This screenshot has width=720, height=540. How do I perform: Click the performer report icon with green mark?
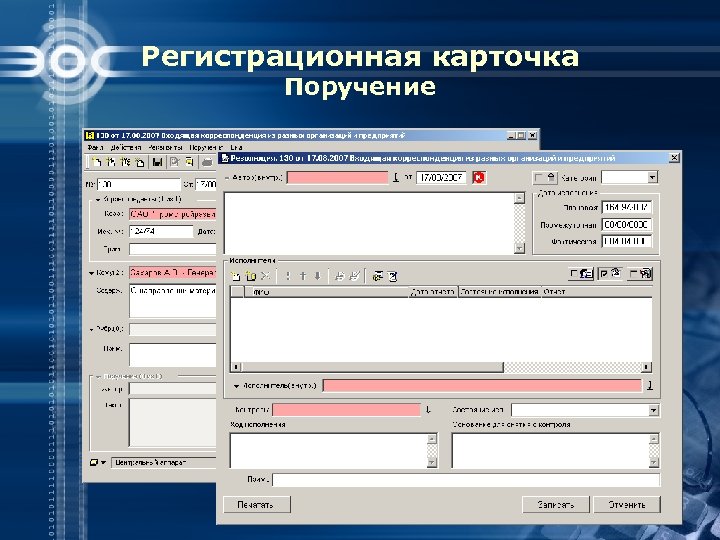[377, 276]
